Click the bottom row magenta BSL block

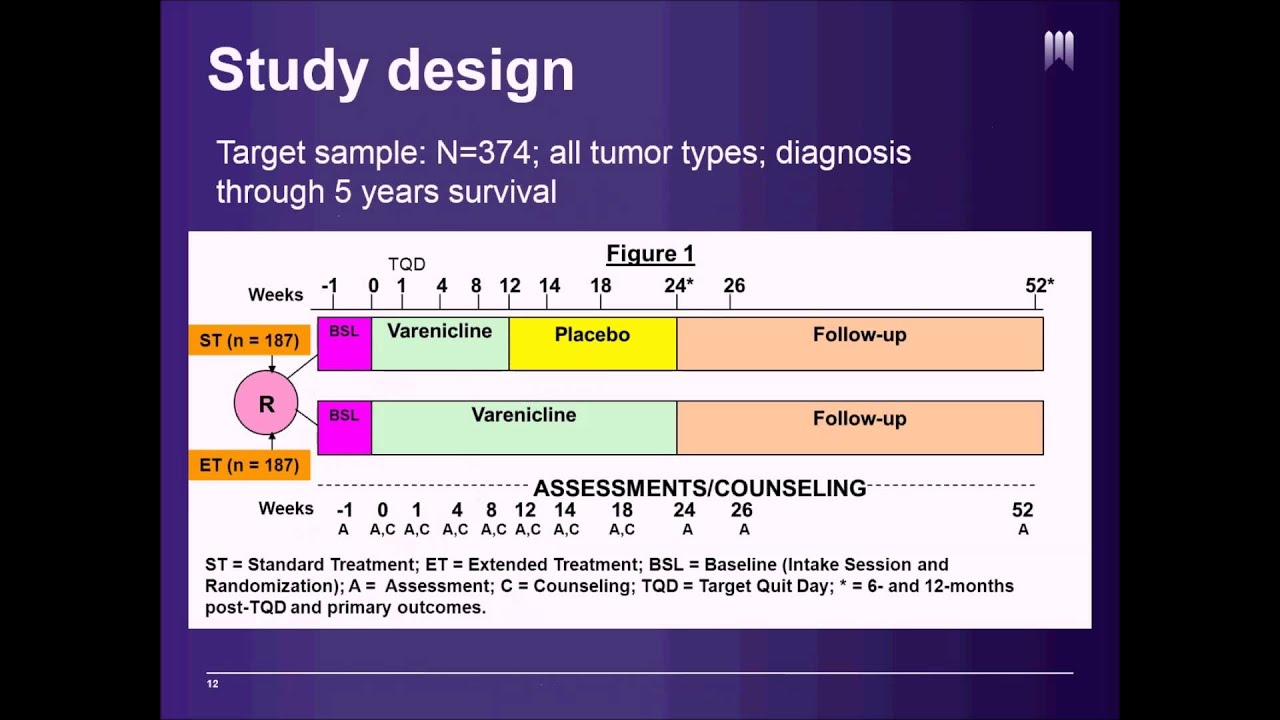(x=344, y=428)
